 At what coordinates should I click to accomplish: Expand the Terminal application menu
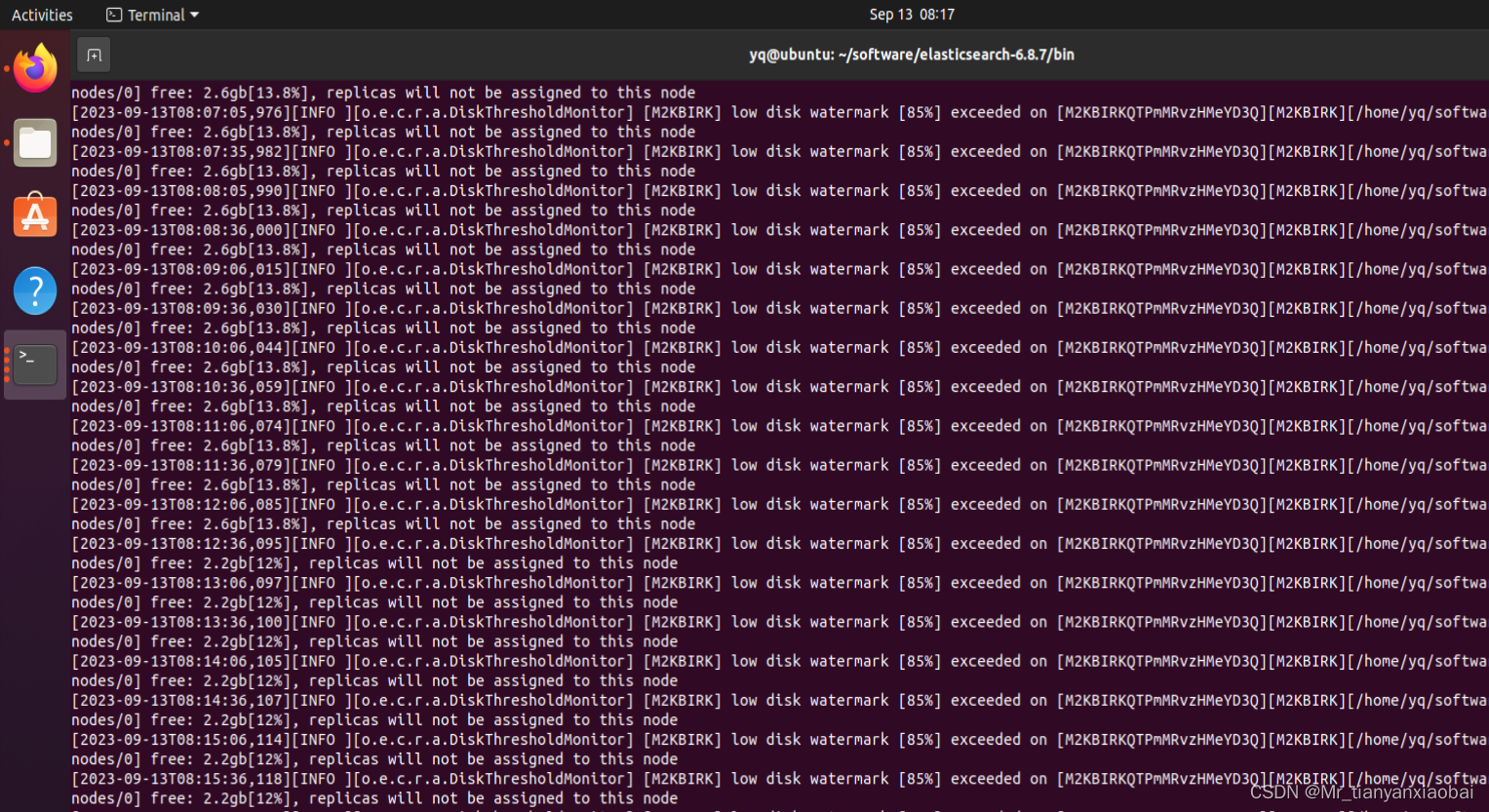[x=152, y=15]
